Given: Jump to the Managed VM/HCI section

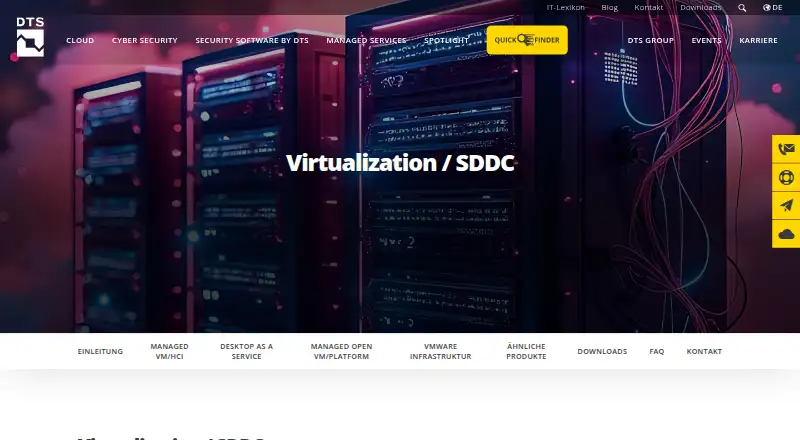Looking at the screenshot, I should (169, 351).
